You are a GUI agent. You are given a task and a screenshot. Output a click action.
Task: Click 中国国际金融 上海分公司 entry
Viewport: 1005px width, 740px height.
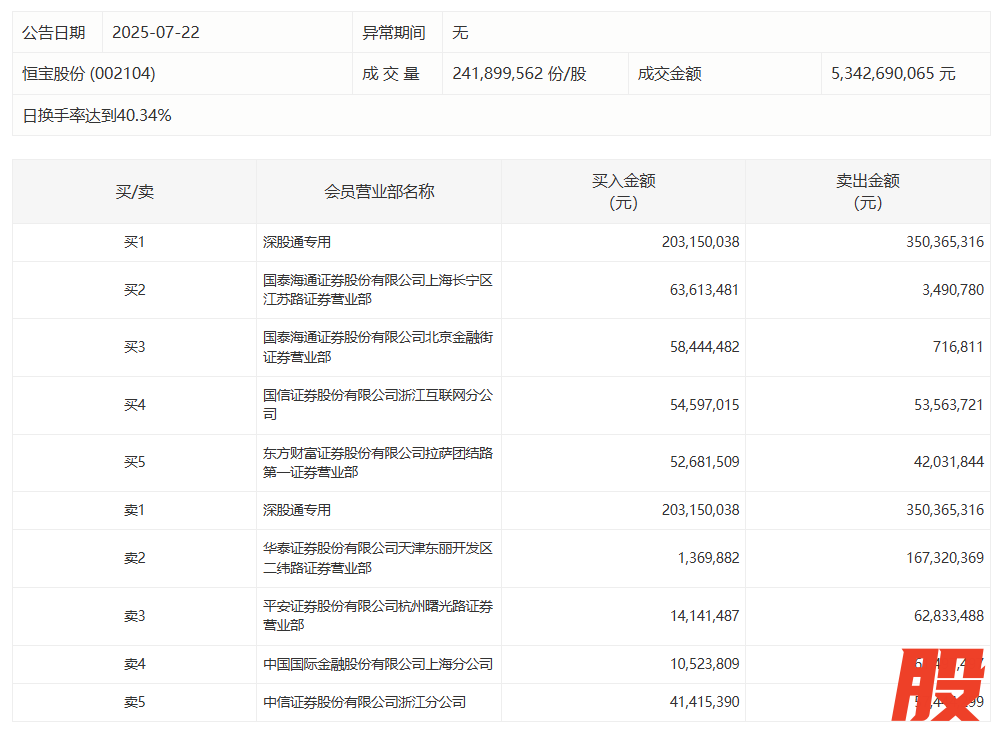pos(377,664)
